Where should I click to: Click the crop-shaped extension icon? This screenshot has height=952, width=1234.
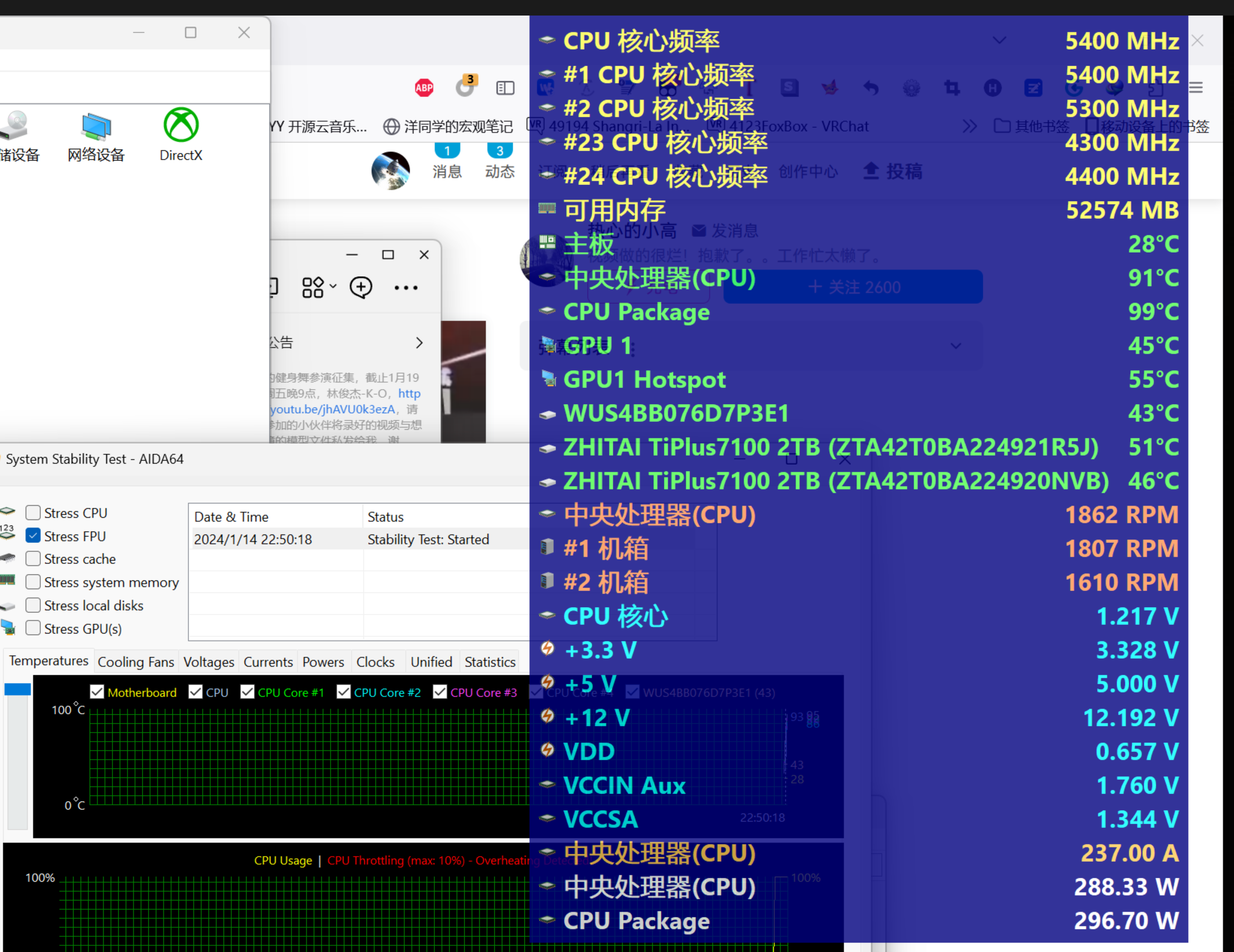coord(952,88)
